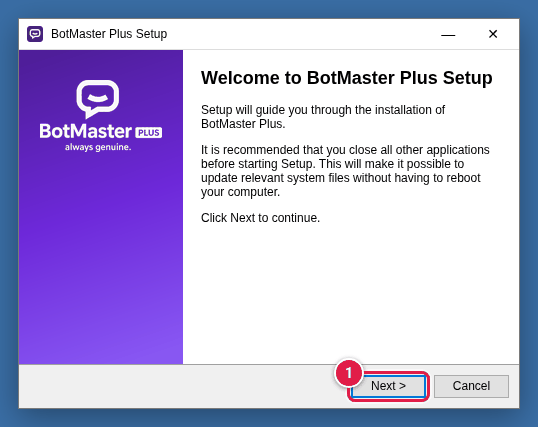Click the PLUS badge in the logo
Viewport: 538px width, 427px height.
coord(149,132)
